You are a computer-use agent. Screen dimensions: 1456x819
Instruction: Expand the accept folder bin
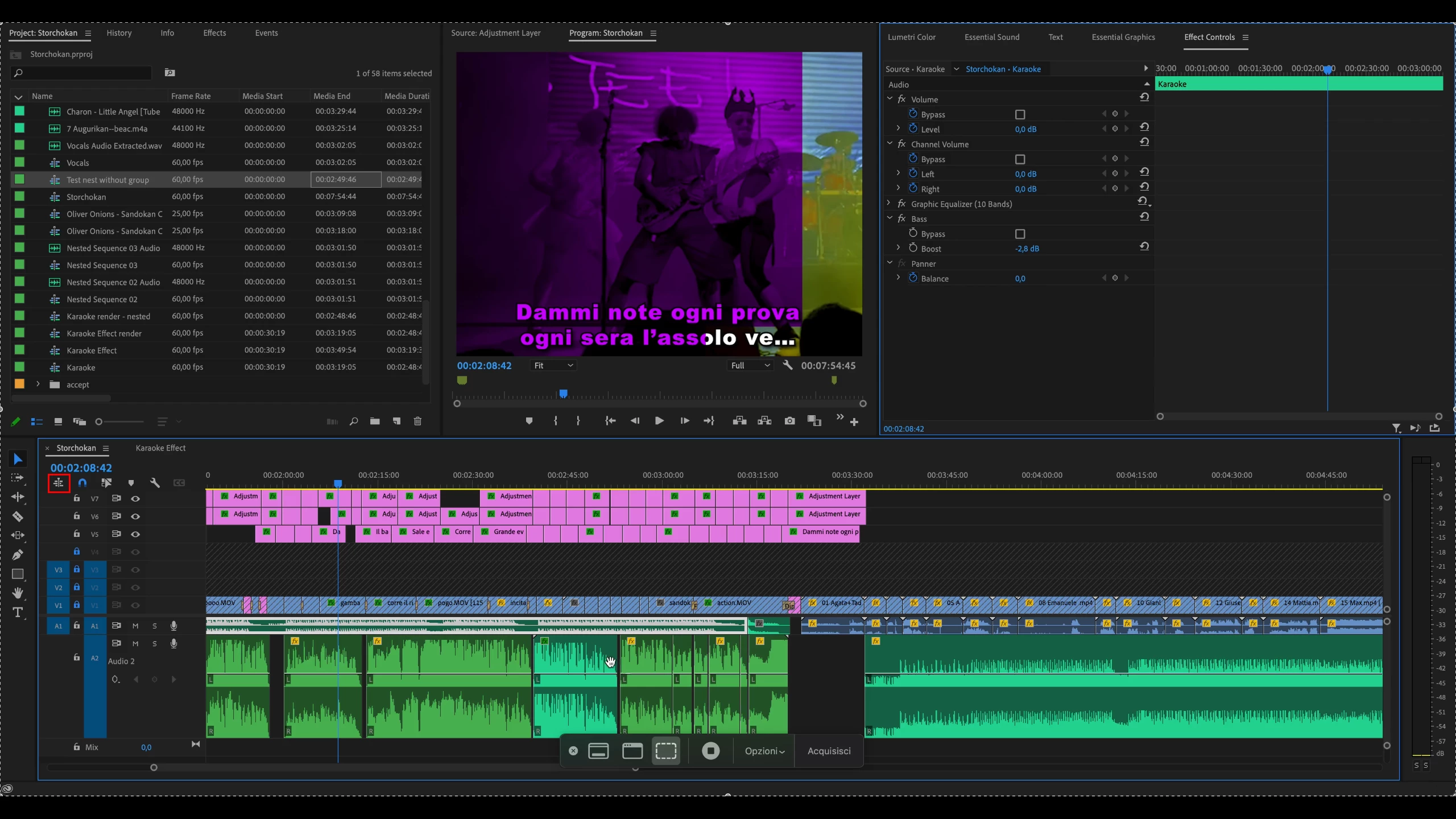click(x=38, y=384)
